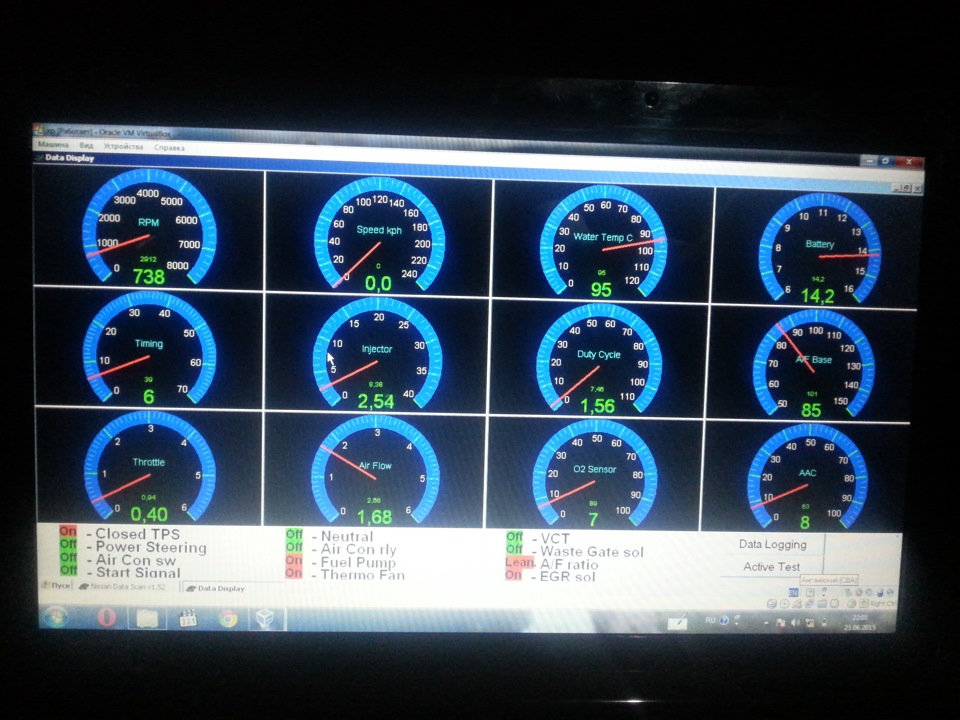Viewport: 960px width, 720px height.
Task: Click the duty cycle value 1,56
Action: pos(598,406)
